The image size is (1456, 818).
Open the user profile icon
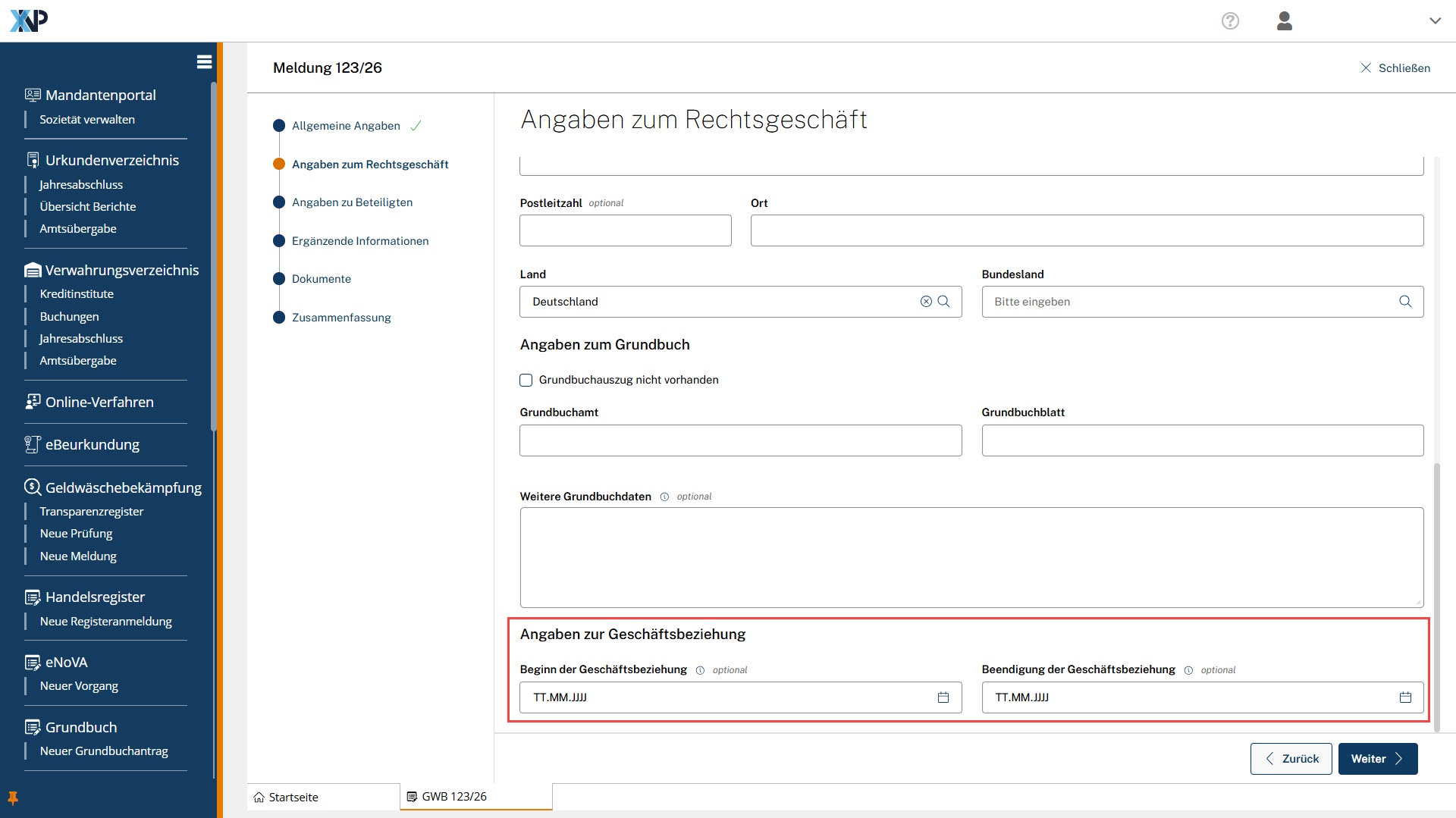click(1284, 21)
